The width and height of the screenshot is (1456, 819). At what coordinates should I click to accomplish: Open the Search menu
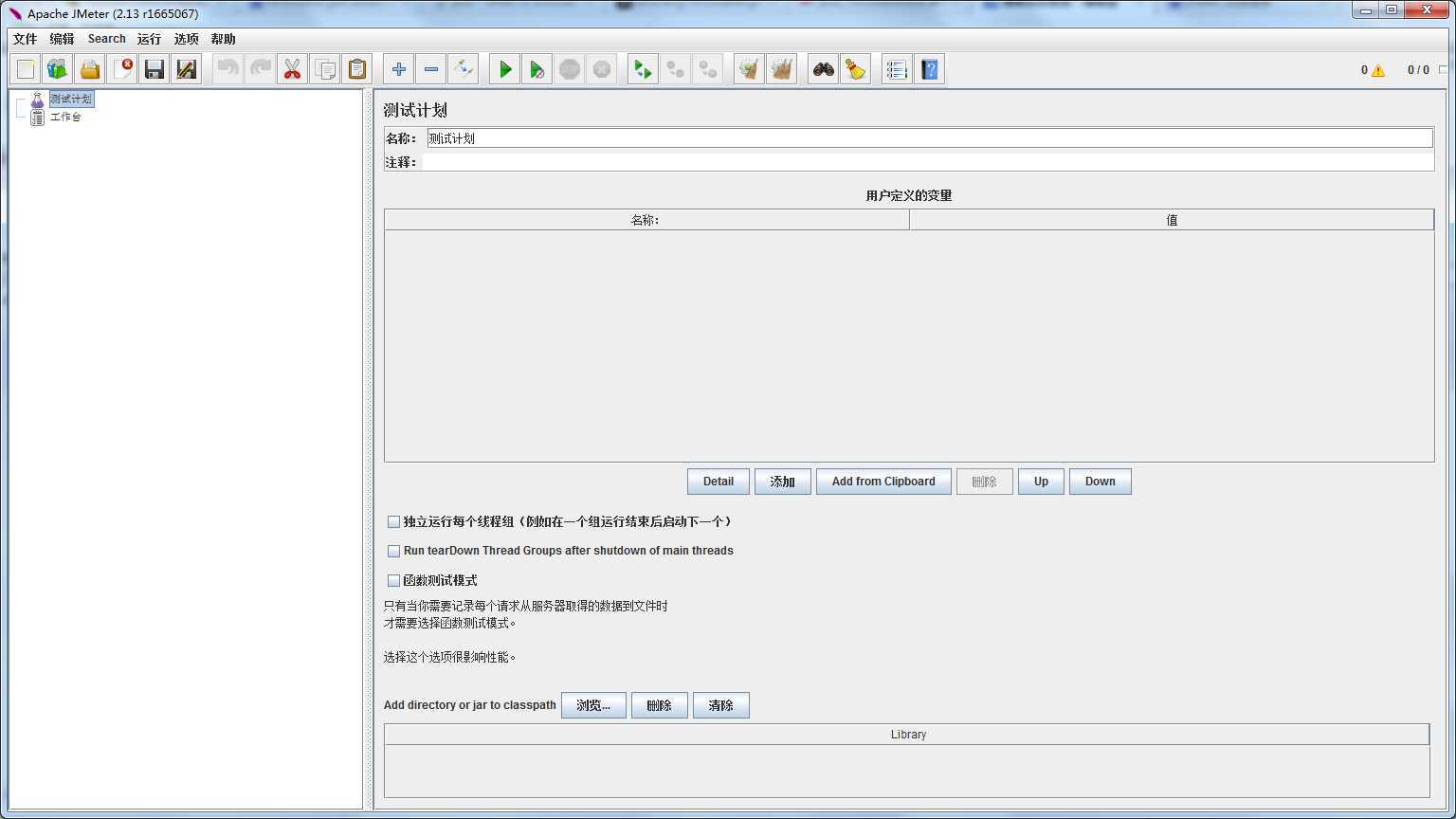point(106,39)
